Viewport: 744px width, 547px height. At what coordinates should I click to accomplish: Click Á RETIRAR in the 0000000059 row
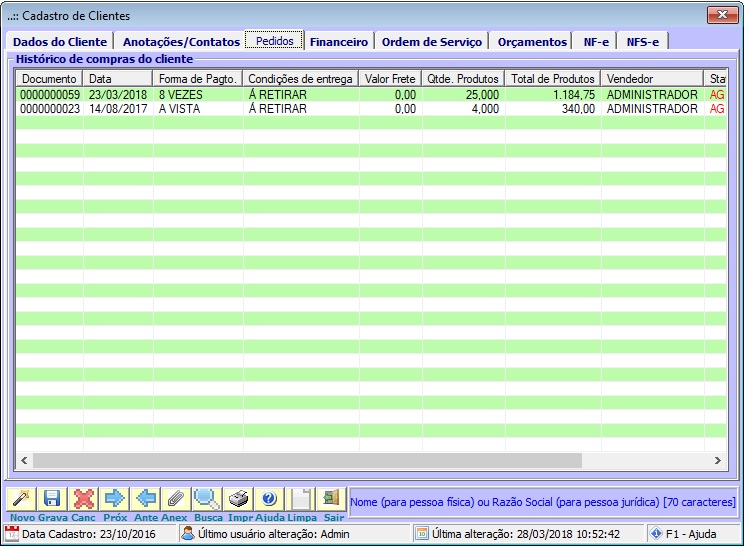pyautogui.click(x=278, y=94)
